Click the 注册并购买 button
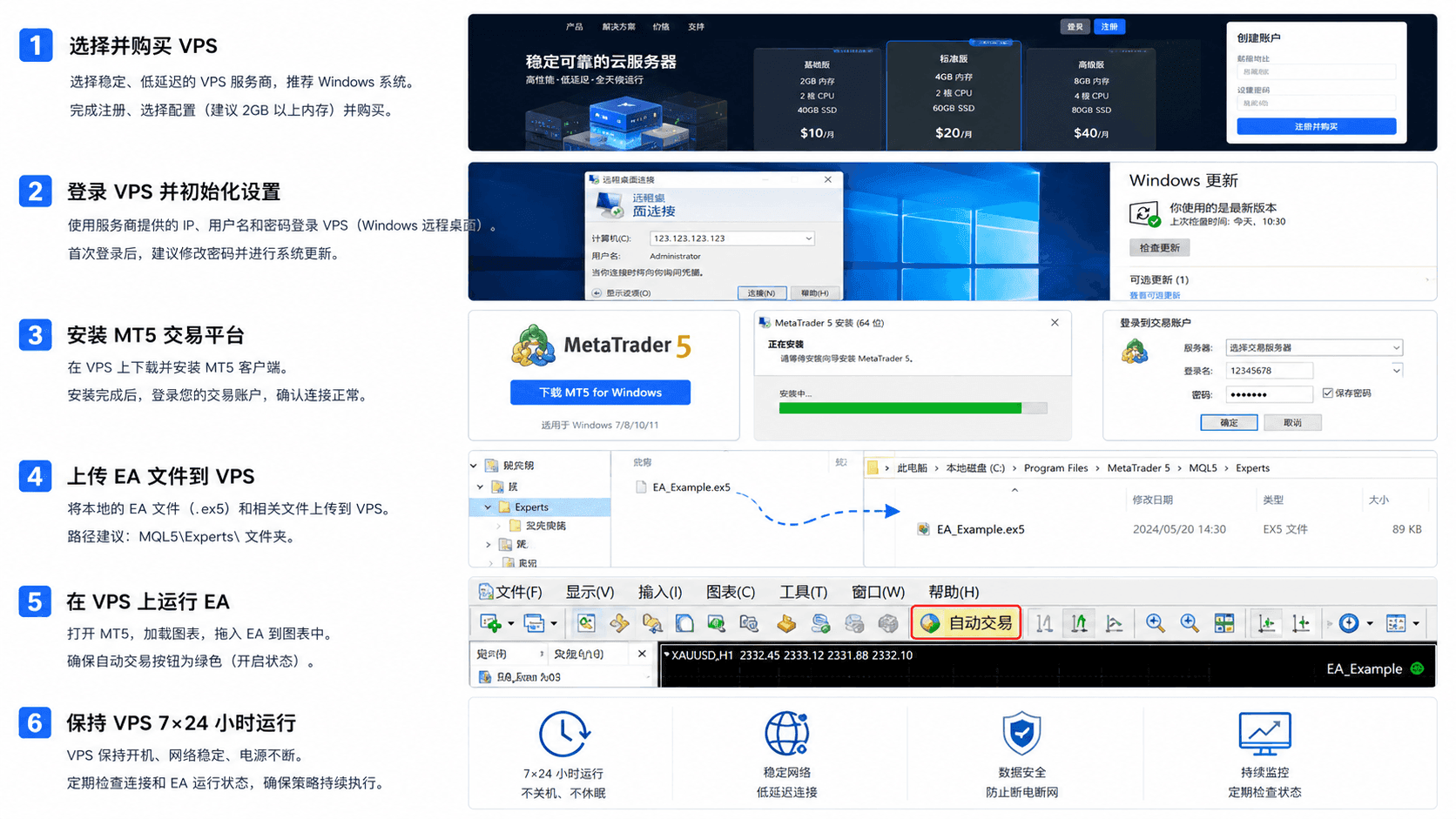This screenshot has height=819, width=1456. (x=1316, y=127)
